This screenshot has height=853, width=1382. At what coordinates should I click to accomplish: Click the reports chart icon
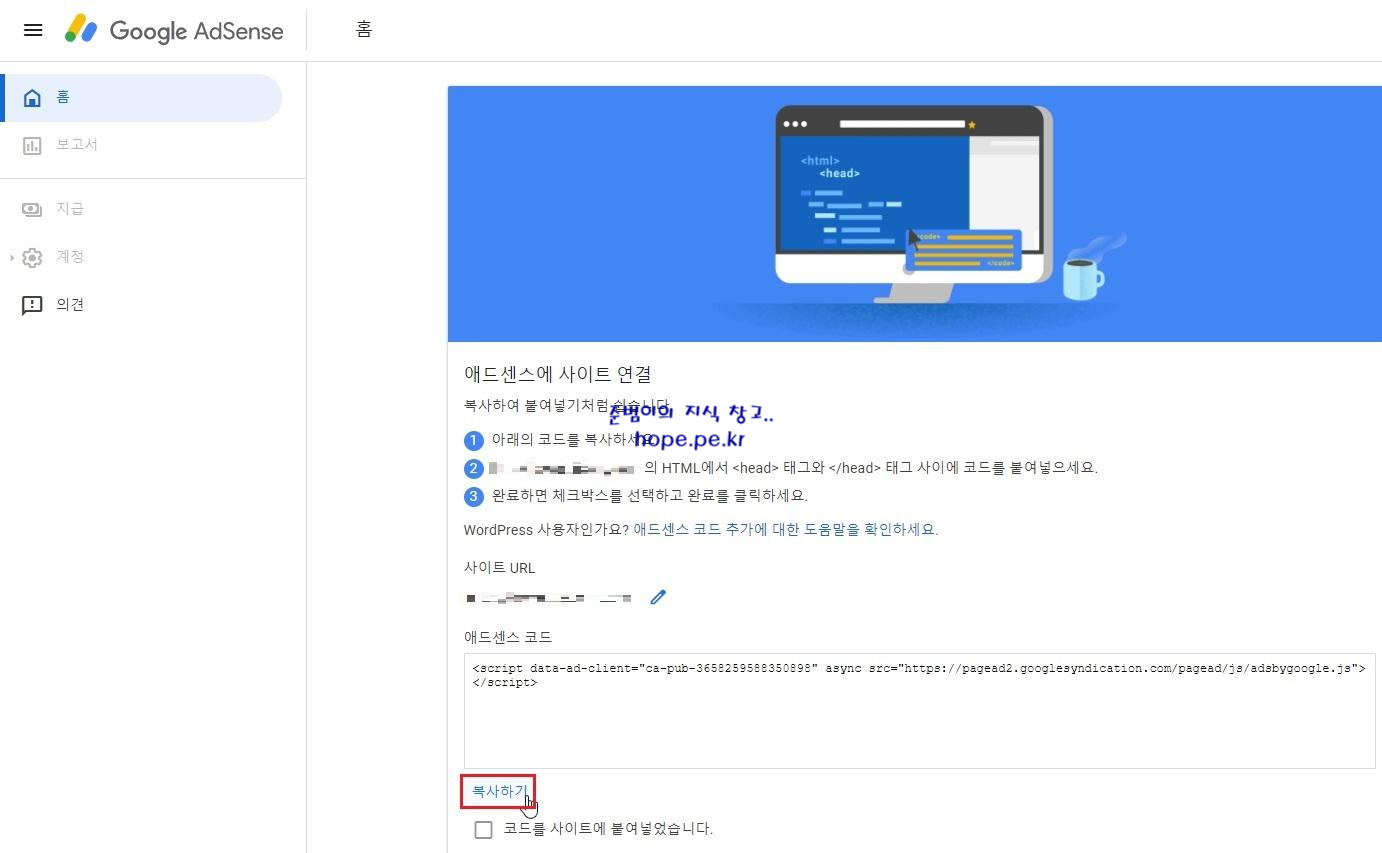coord(32,146)
